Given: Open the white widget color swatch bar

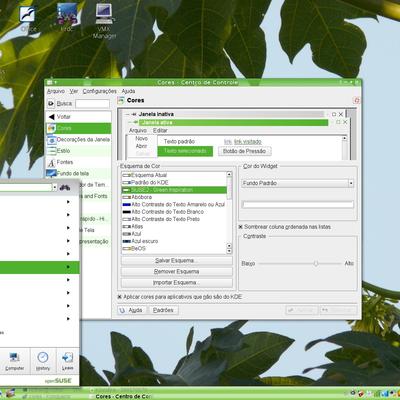Looking at the screenshot, I should [x=297, y=204].
